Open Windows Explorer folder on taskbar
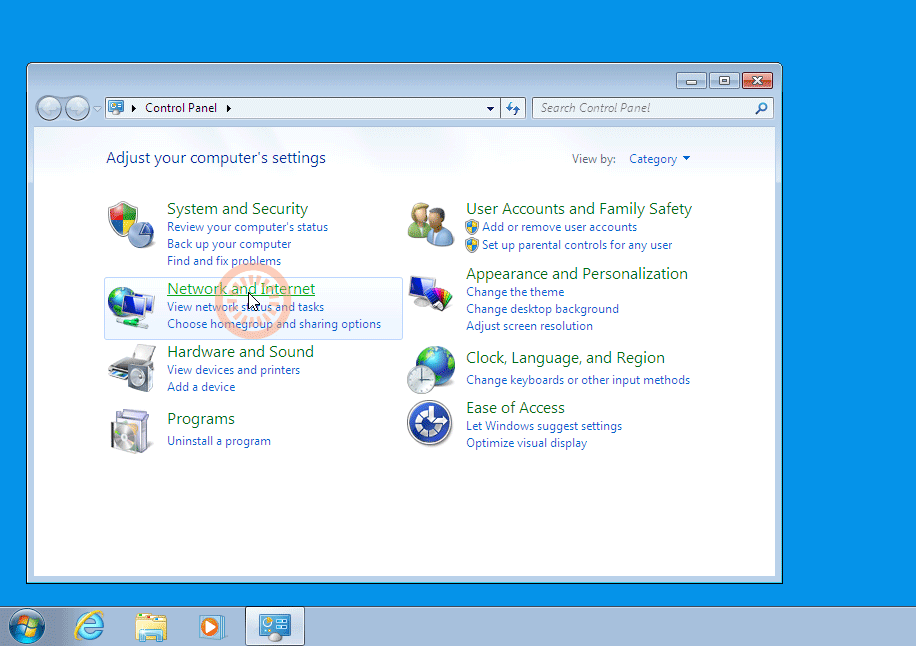Screen dimensions: 916x646 tap(151, 627)
